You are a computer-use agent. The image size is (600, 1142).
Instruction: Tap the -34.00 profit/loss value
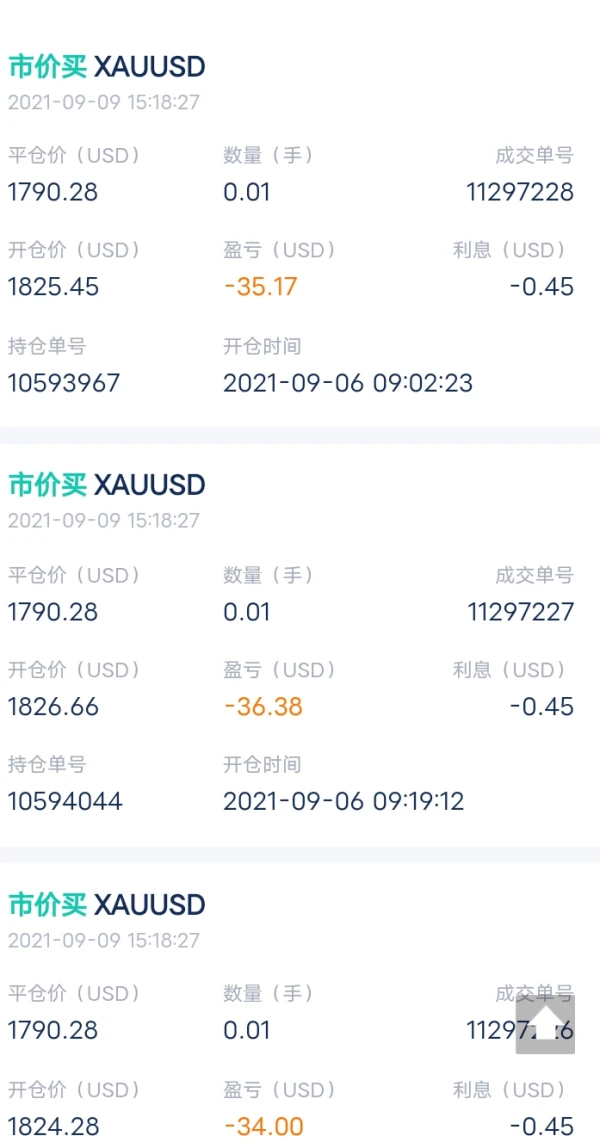pyautogui.click(x=263, y=1126)
